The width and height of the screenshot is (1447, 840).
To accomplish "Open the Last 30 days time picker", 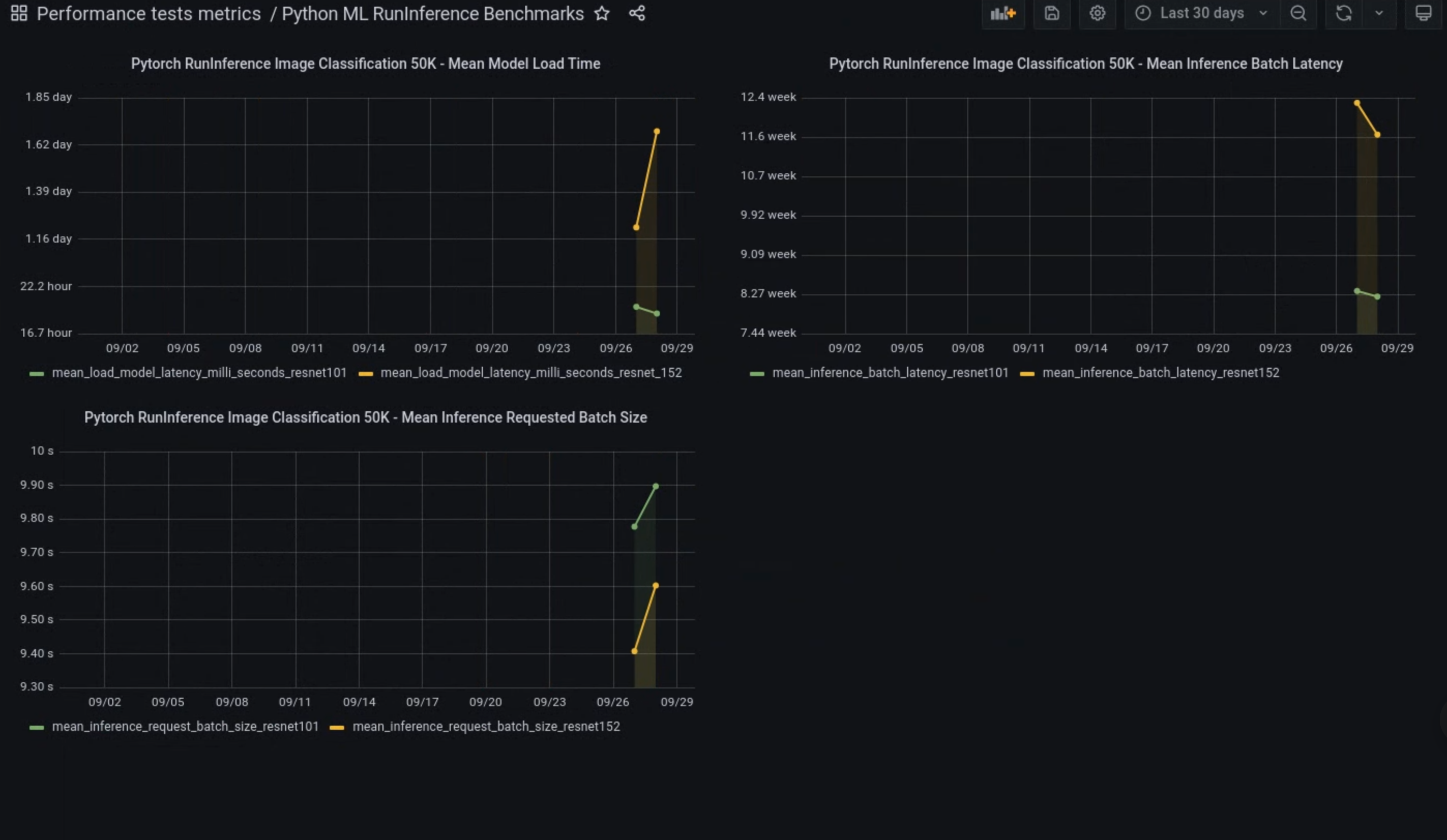I will [x=1201, y=13].
